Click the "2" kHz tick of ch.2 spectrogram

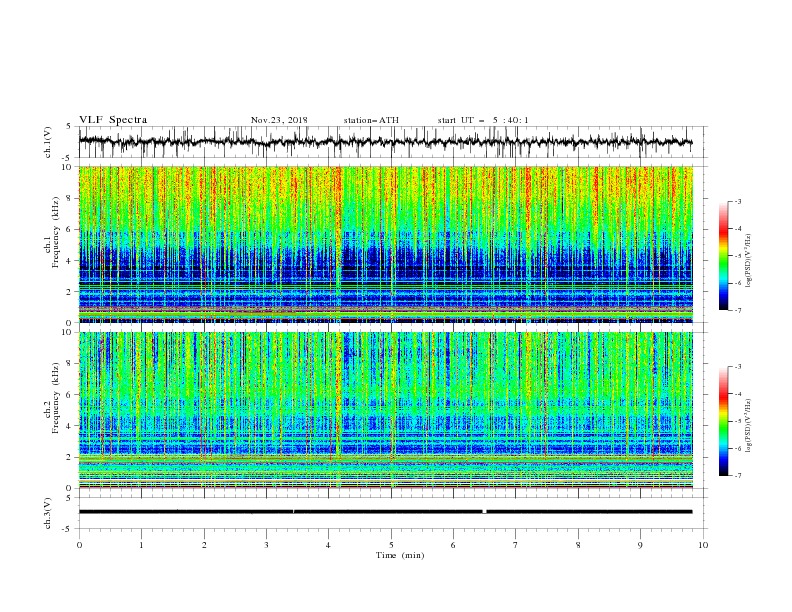(x=70, y=457)
